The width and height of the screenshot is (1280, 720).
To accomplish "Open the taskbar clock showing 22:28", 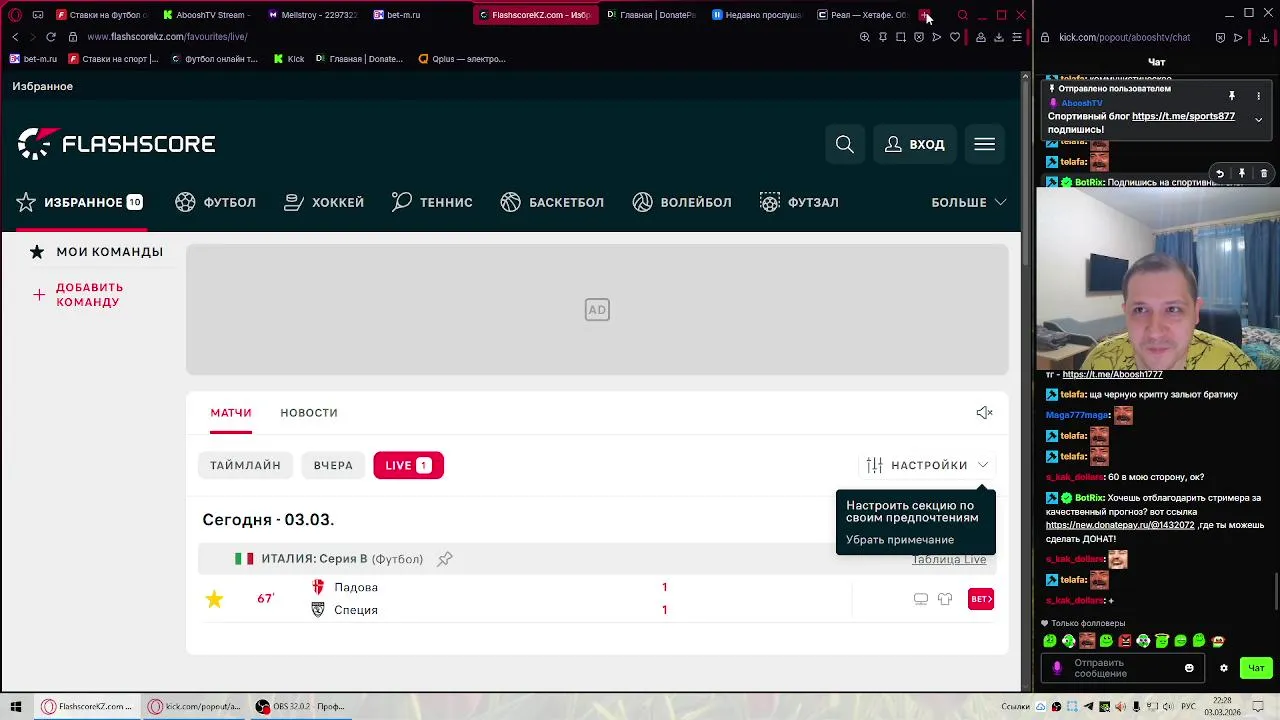I will click(x=1223, y=707).
